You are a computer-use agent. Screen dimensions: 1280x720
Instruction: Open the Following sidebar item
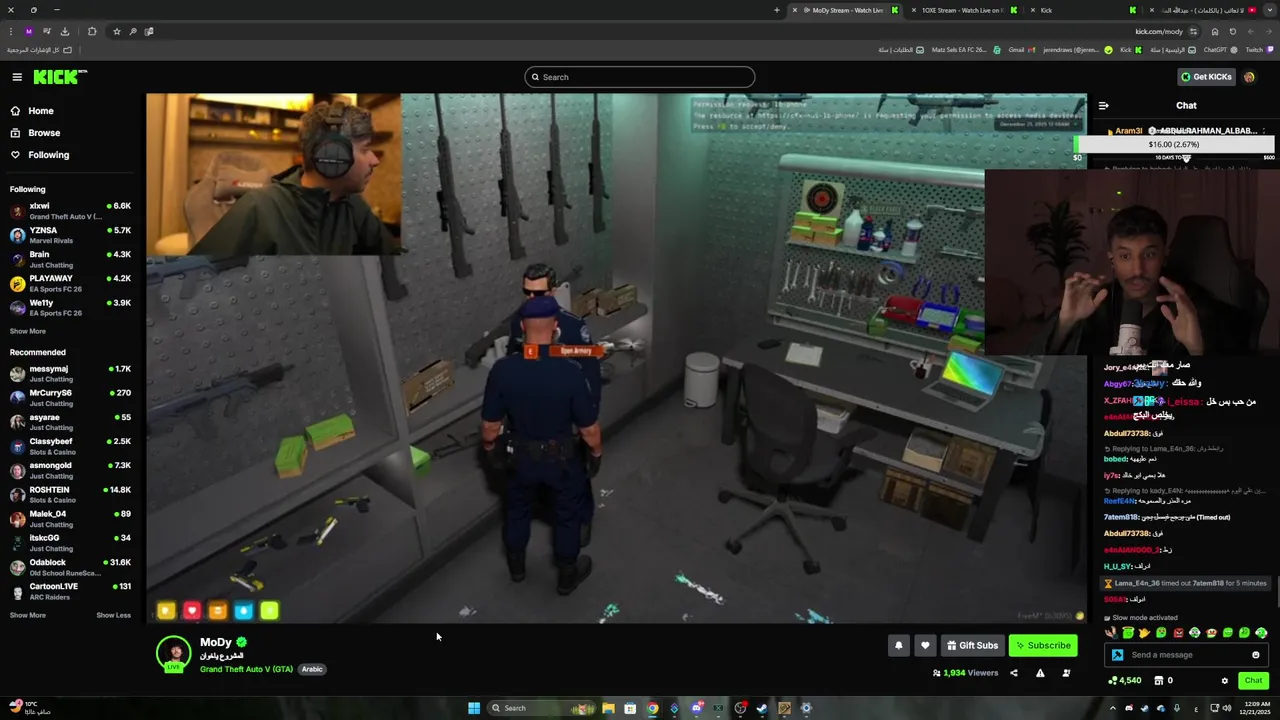[40, 155]
